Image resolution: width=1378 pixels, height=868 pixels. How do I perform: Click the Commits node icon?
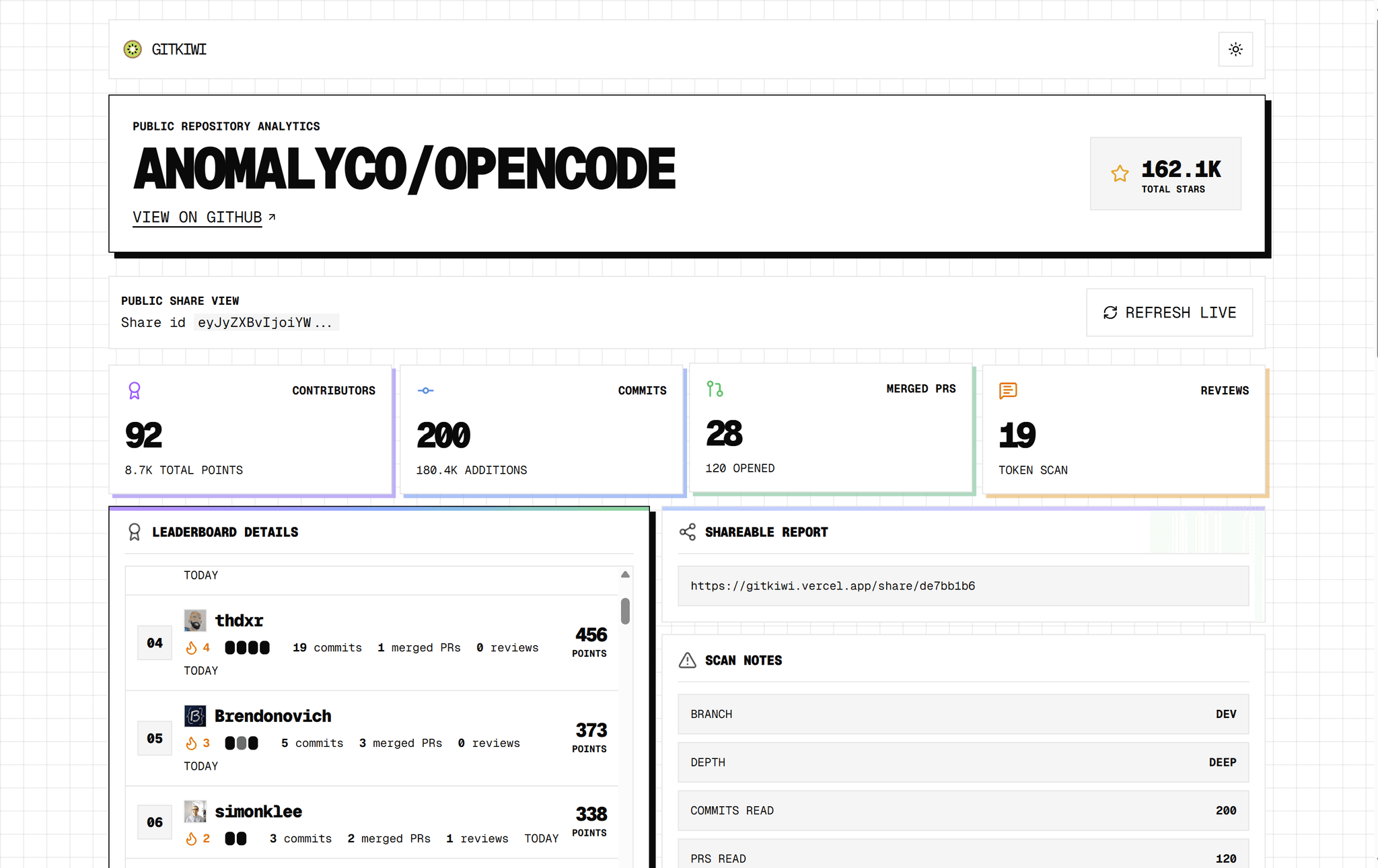pyautogui.click(x=425, y=390)
